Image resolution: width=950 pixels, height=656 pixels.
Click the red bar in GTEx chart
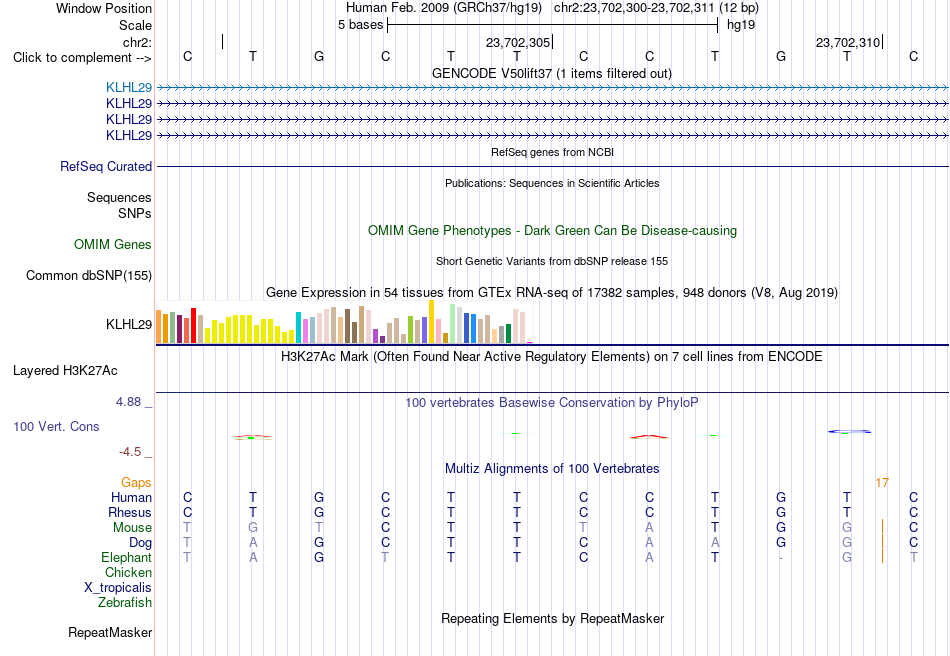pos(193,326)
